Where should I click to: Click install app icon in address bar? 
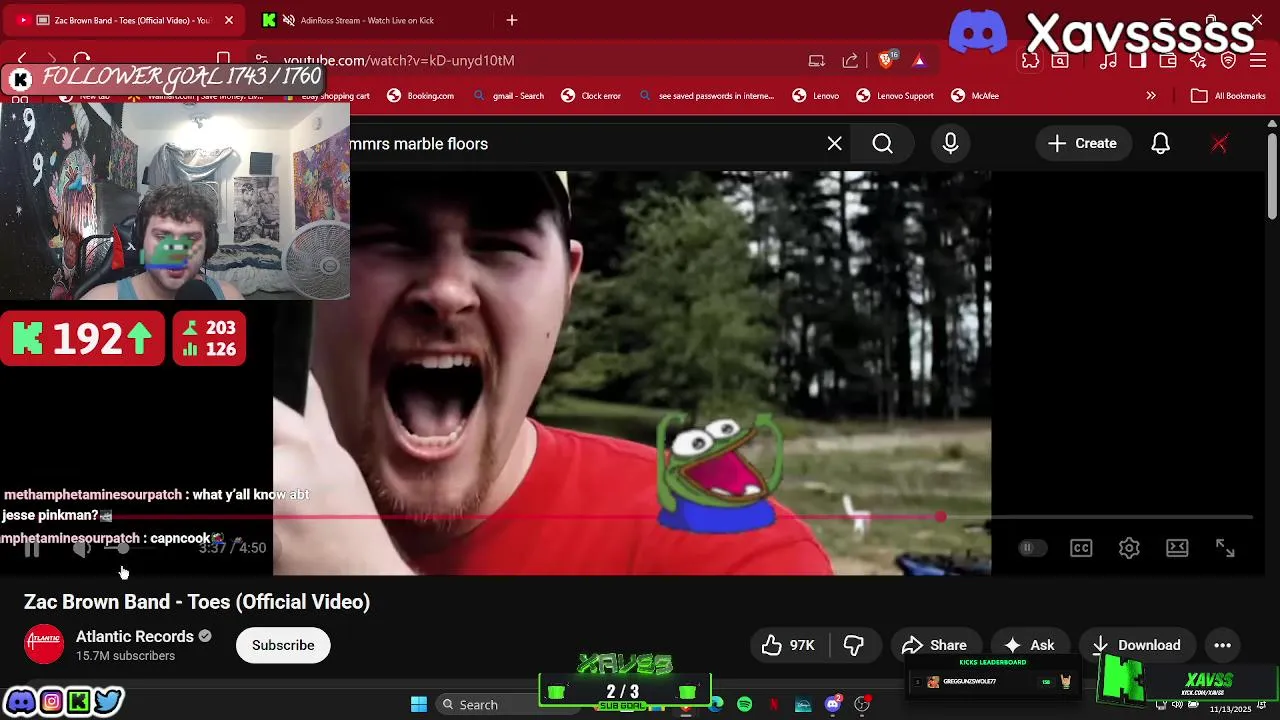point(817,61)
